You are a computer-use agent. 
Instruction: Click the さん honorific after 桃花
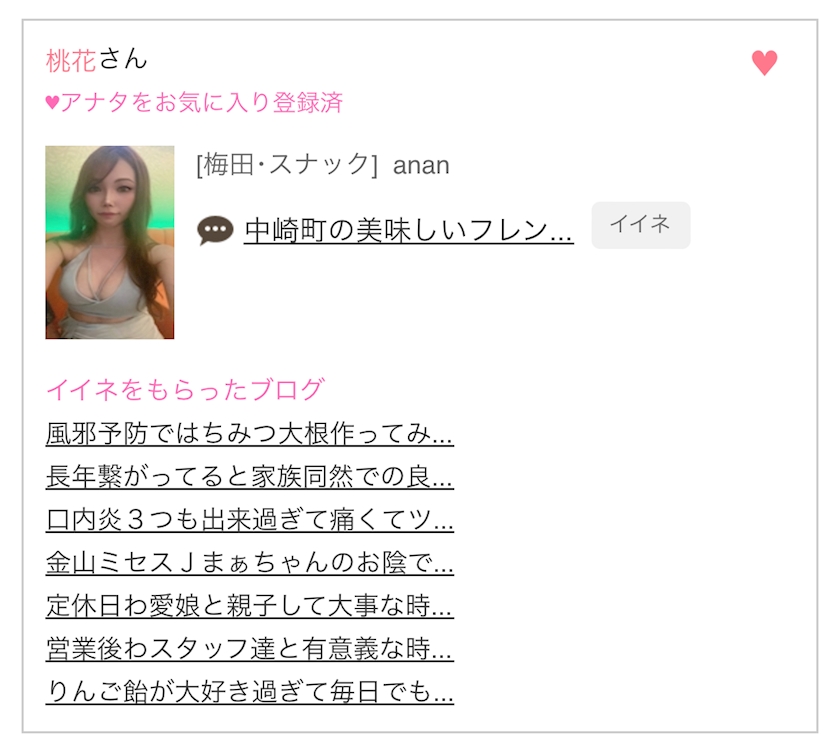[x=123, y=59]
